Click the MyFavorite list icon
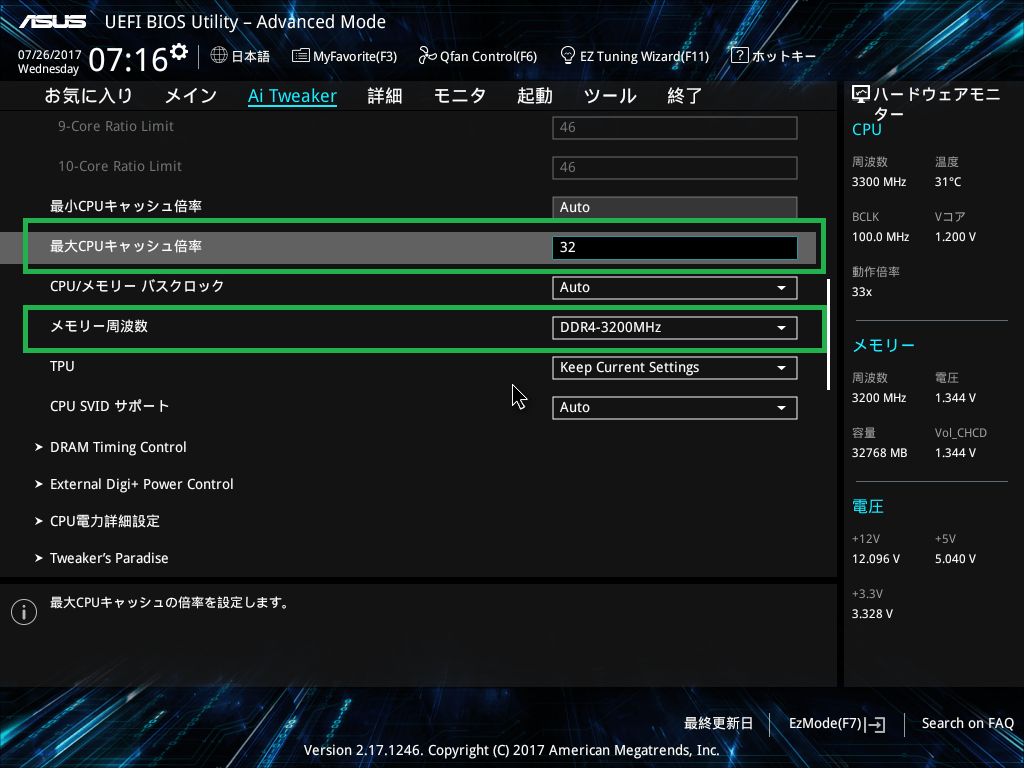Image resolution: width=1024 pixels, height=768 pixels. pyautogui.click(x=300, y=56)
